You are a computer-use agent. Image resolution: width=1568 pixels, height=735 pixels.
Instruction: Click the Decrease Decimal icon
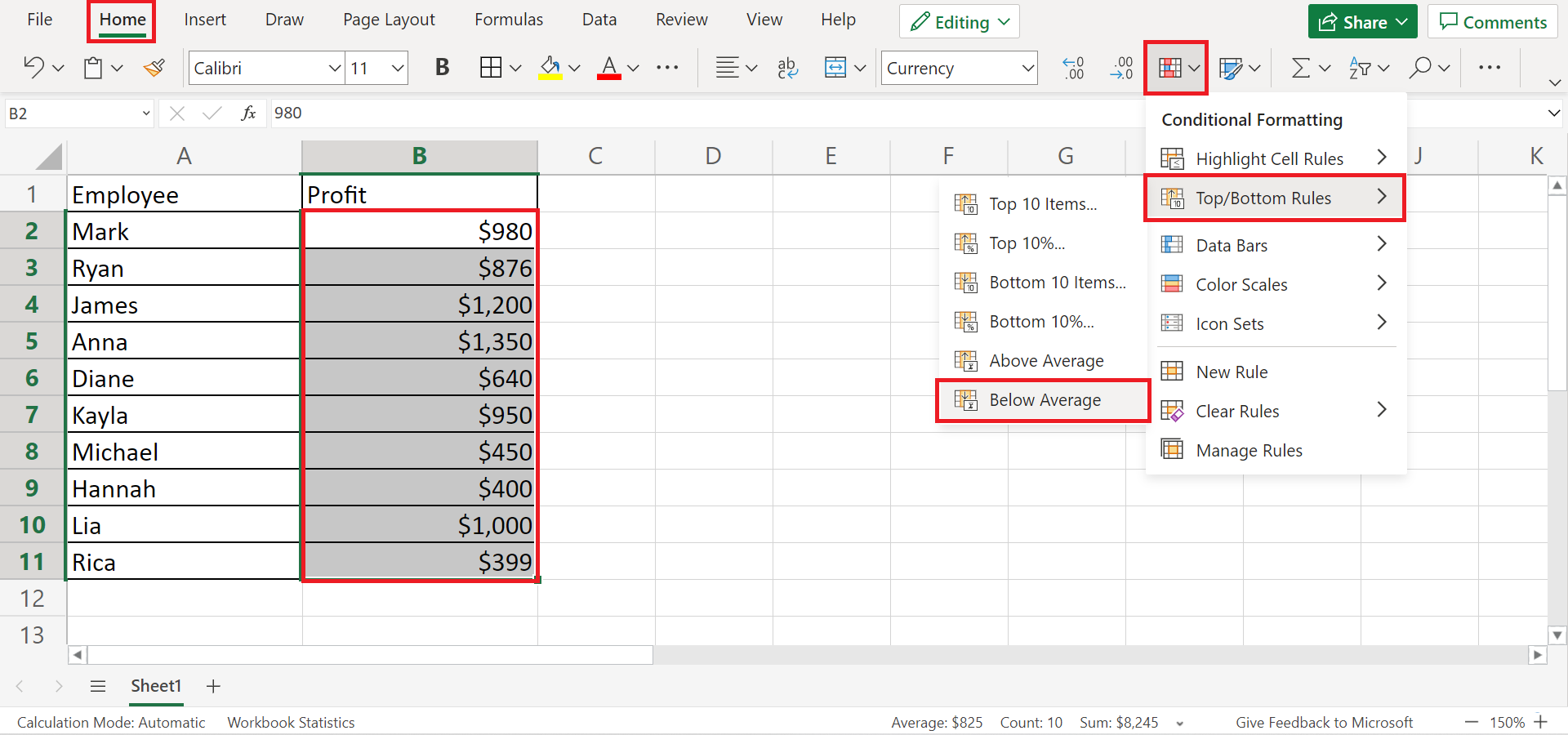pos(1121,68)
